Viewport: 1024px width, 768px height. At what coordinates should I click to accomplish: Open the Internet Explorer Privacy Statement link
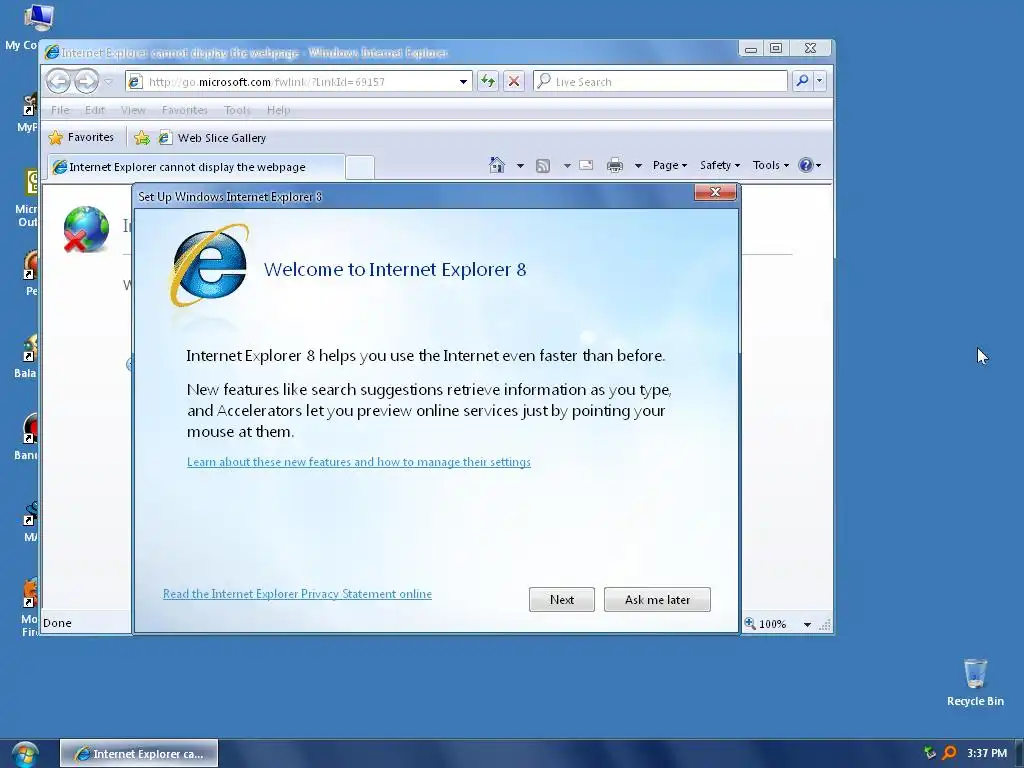click(x=297, y=594)
